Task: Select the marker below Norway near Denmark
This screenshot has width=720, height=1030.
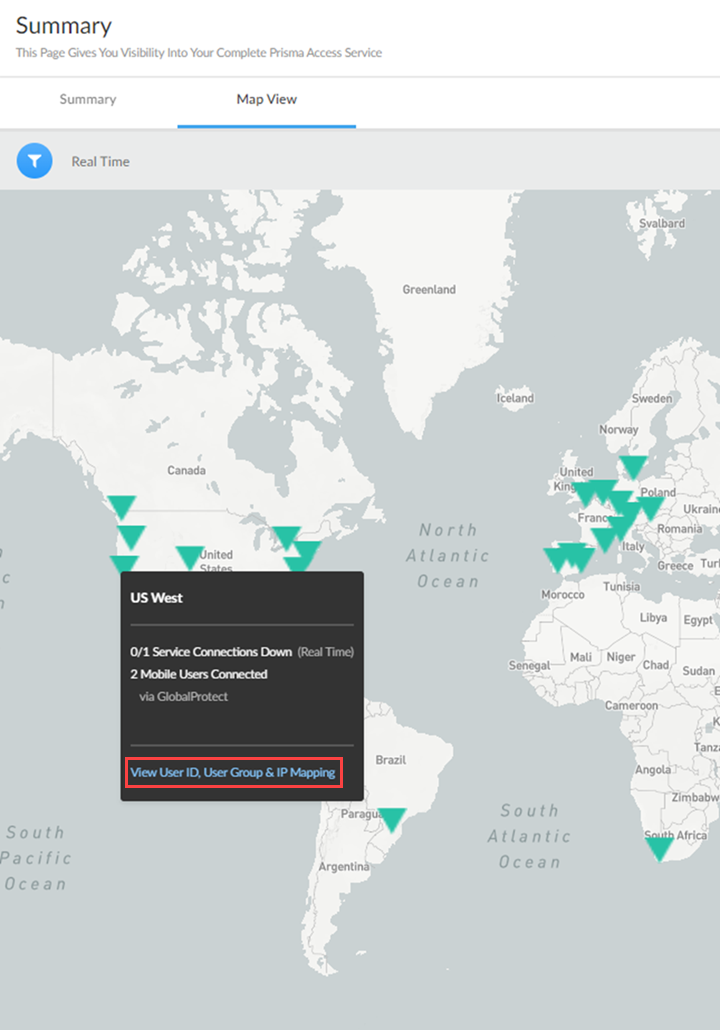Action: [x=633, y=466]
